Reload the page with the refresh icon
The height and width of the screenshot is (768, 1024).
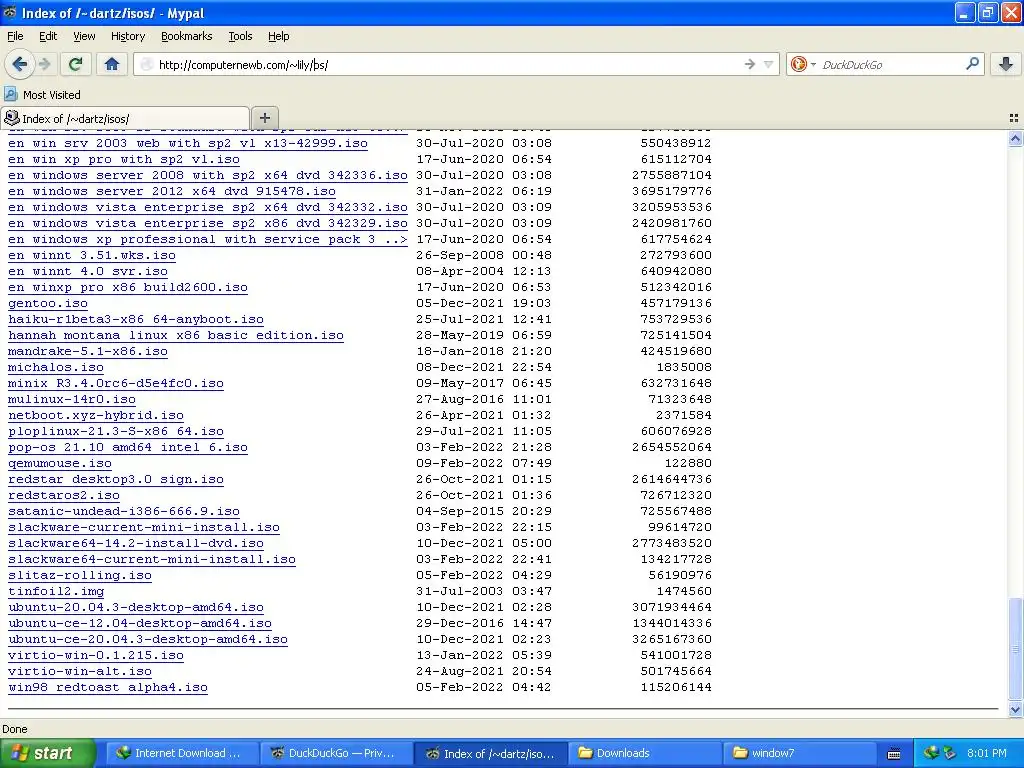click(75, 64)
